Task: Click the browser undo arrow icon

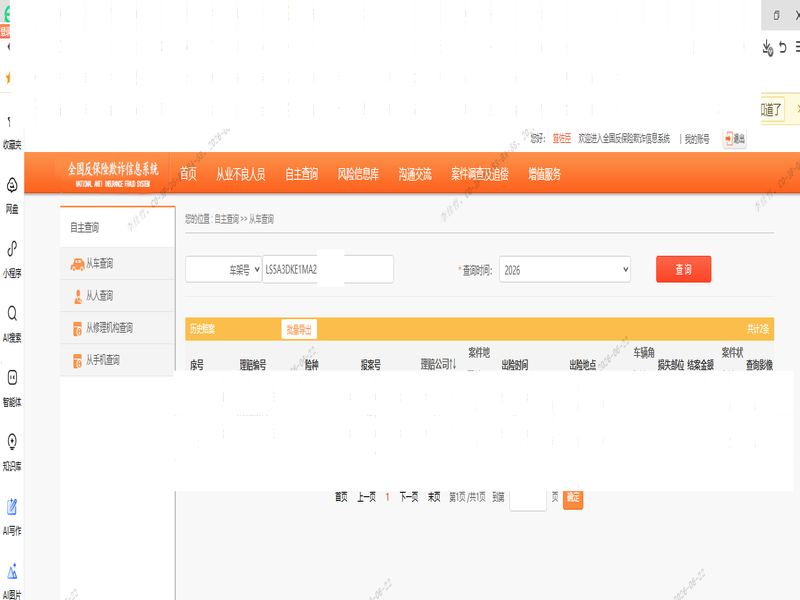Action: [x=783, y=48]
